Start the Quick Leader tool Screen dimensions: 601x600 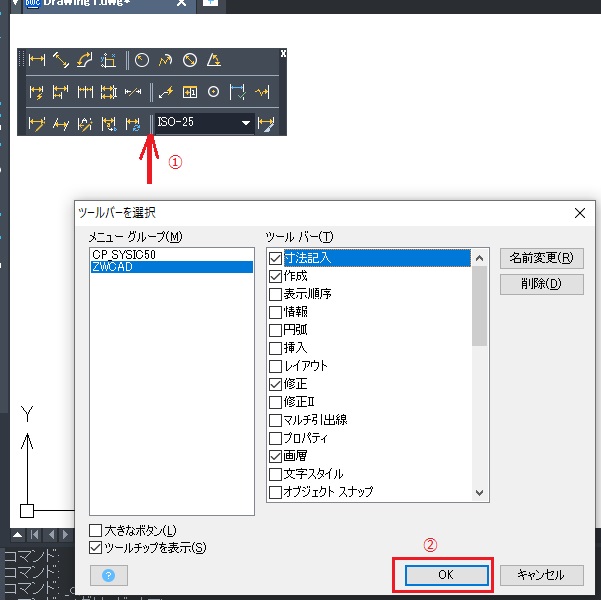[166, 92]
